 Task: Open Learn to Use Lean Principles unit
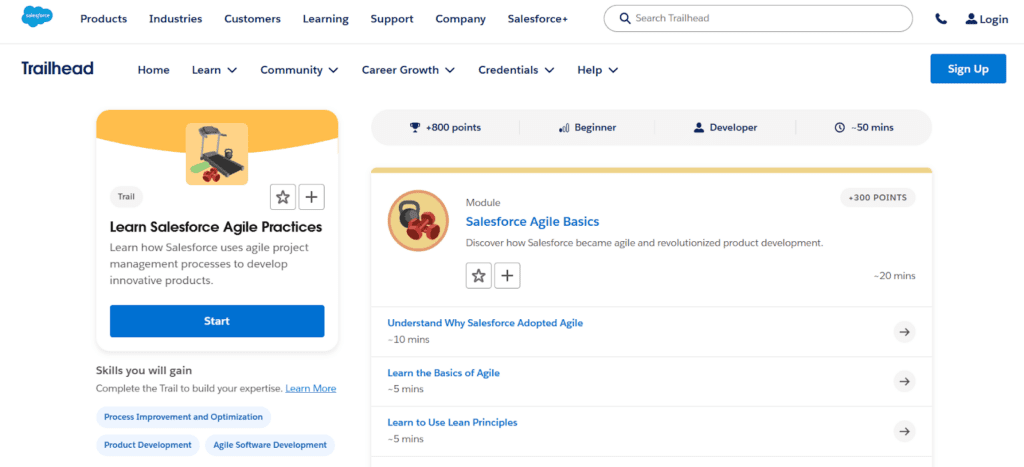pyautogui.click(x=452, y=423)
